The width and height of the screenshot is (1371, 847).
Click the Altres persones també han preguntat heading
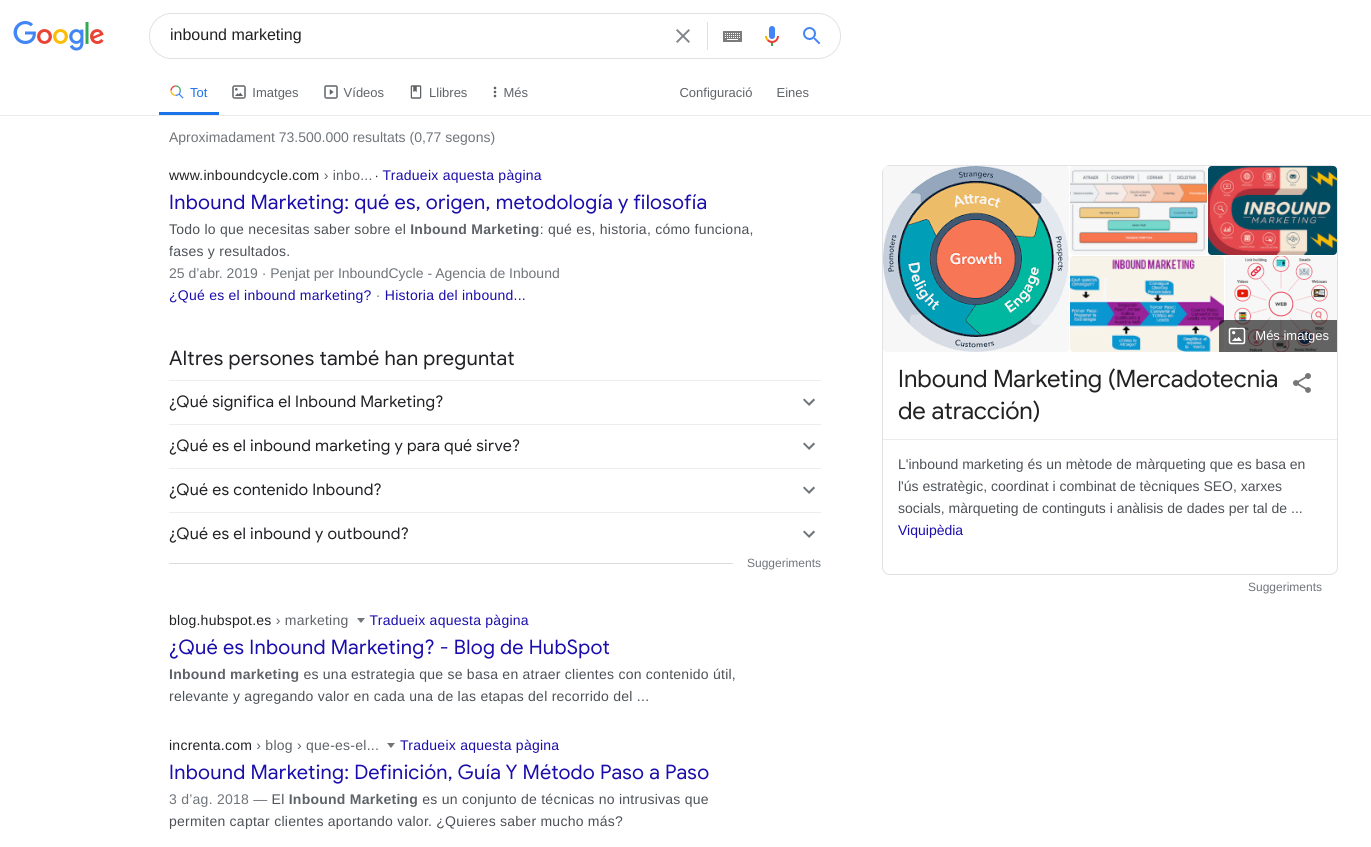coord(342,358)
